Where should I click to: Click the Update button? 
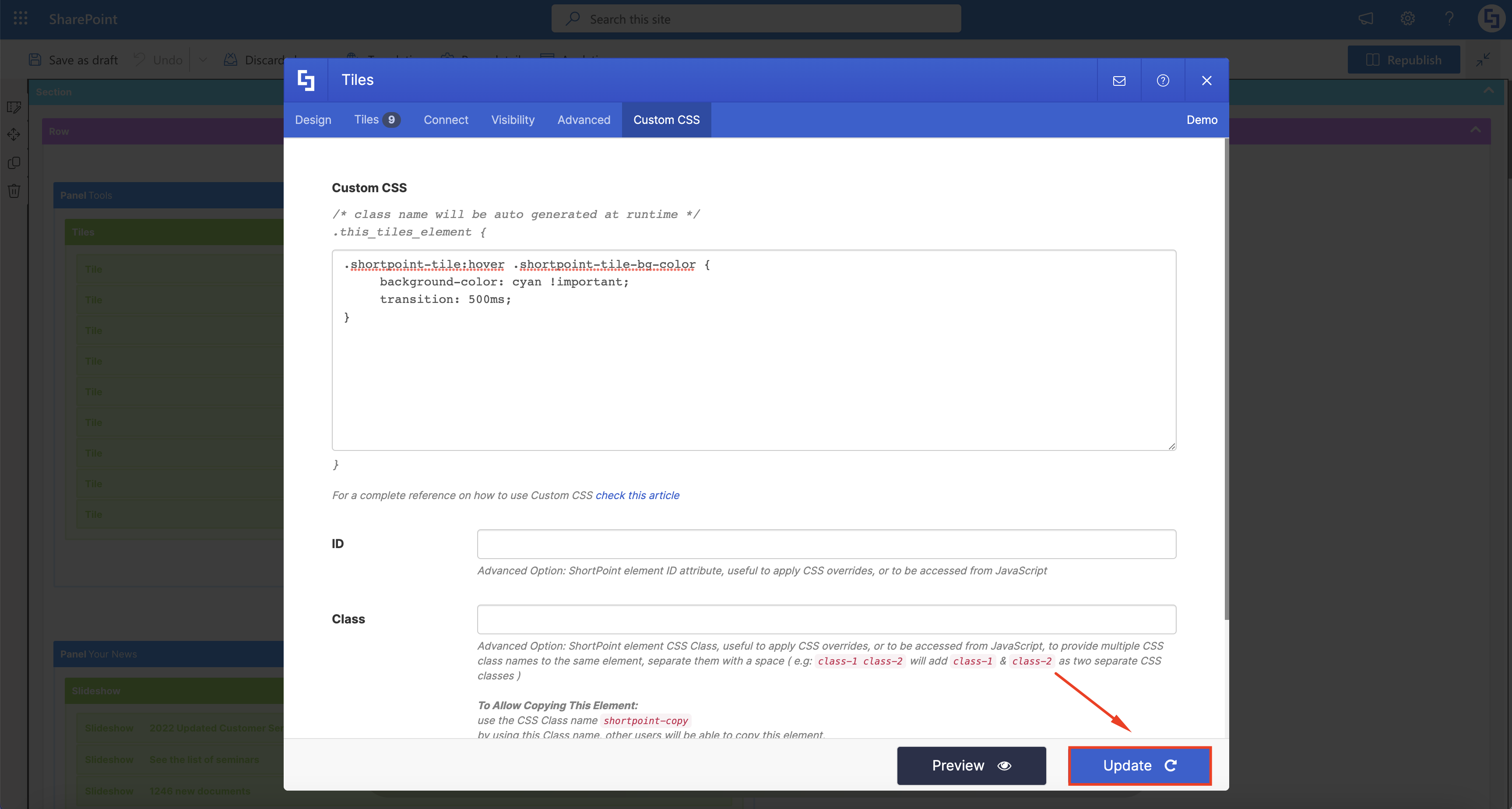pos(1139,766)
